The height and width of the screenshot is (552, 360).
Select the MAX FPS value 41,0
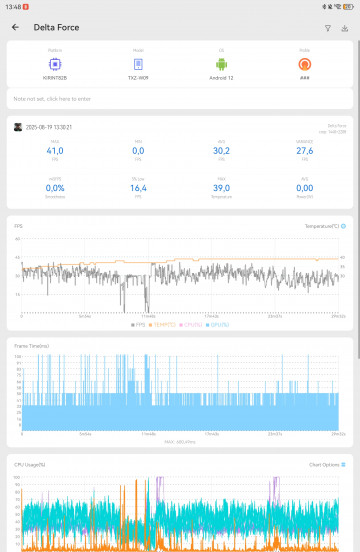pos(55,151)
